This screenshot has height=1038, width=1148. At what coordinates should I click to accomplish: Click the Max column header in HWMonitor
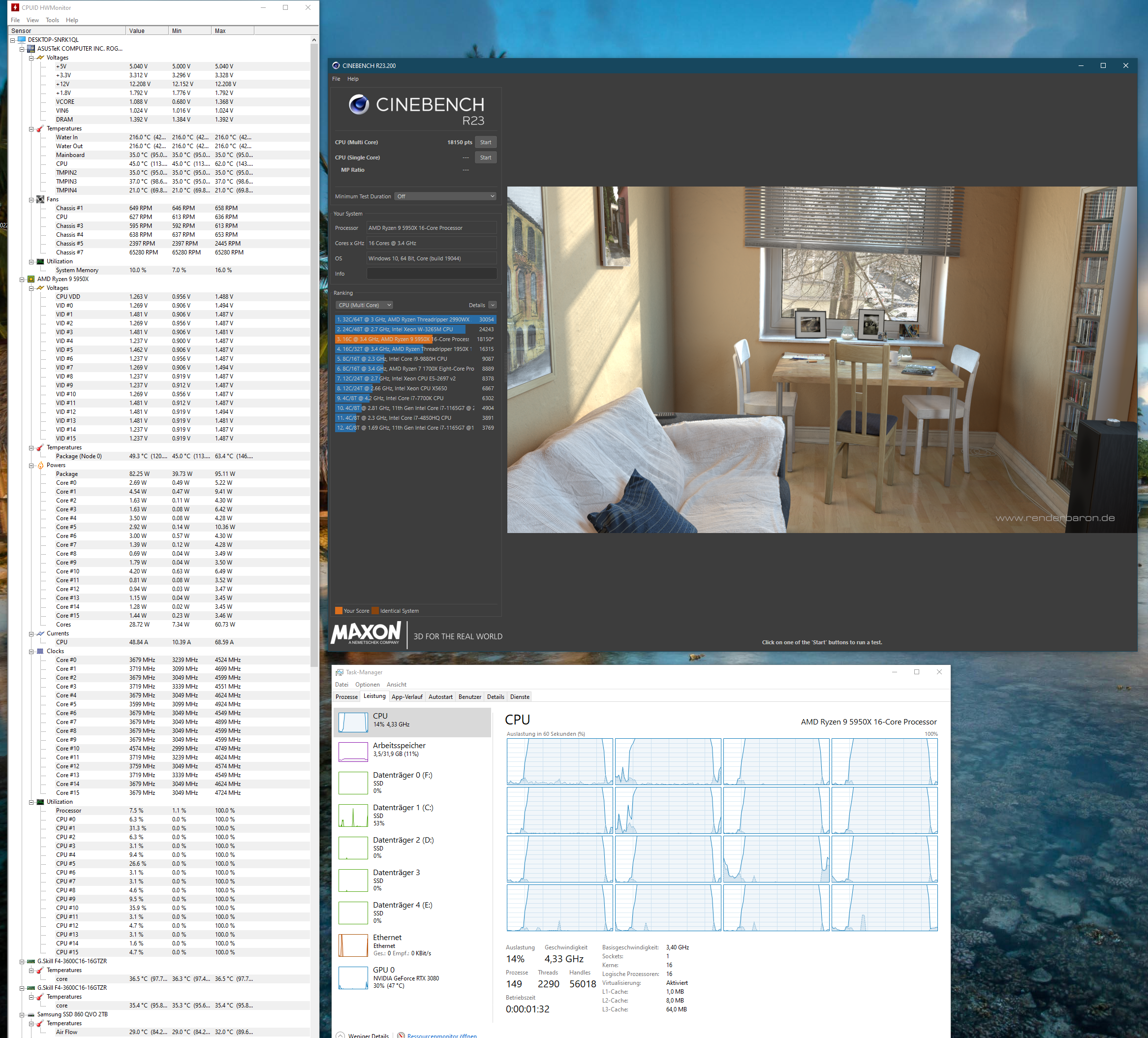click(232, 31)
